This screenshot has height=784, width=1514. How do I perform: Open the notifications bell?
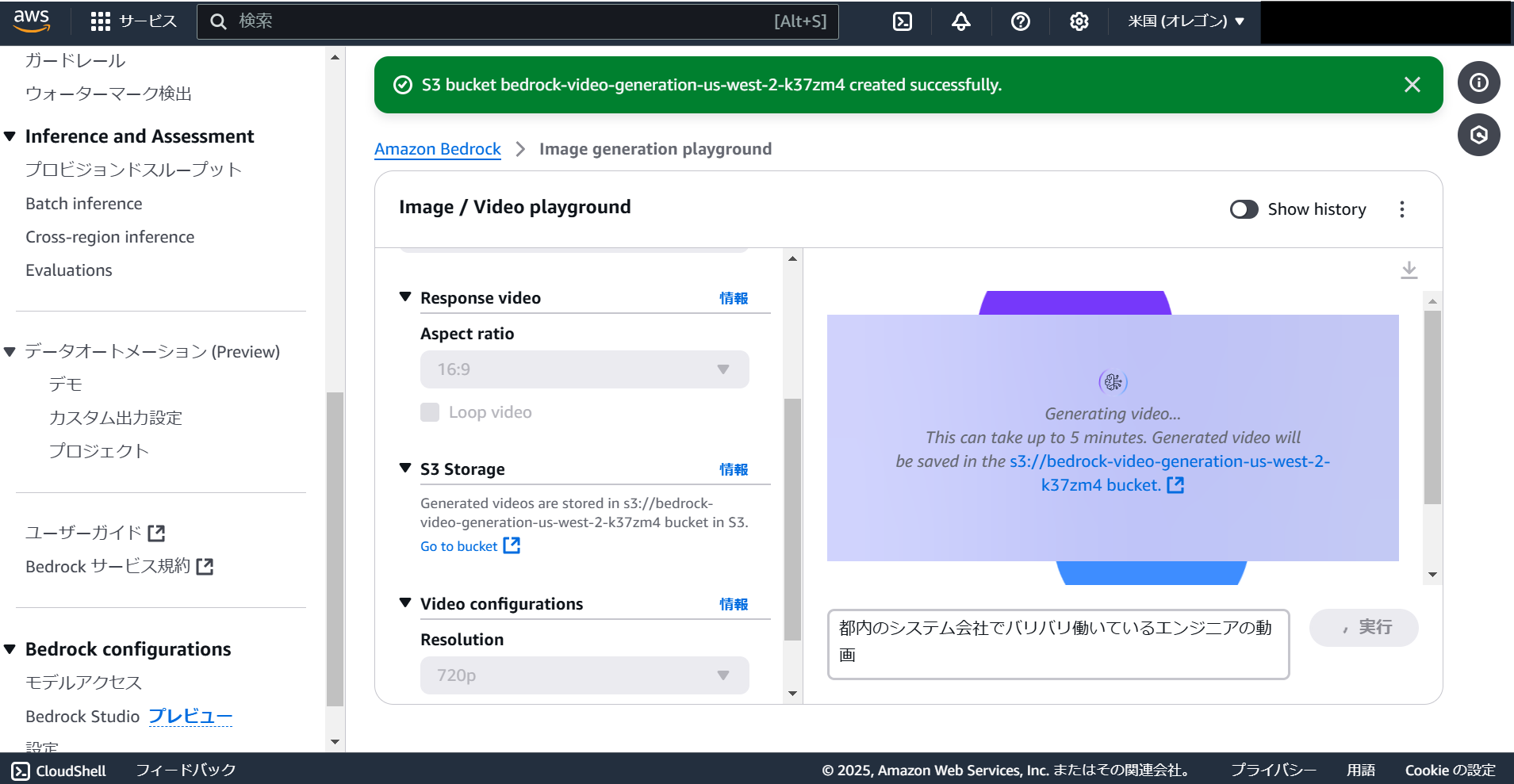961,21
